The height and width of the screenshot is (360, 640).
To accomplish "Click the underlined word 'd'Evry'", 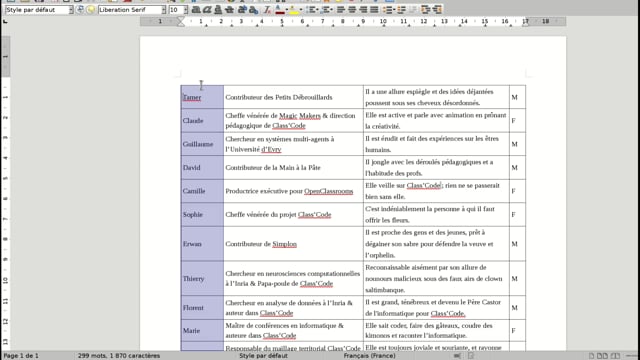I will [x=271, y=149].
